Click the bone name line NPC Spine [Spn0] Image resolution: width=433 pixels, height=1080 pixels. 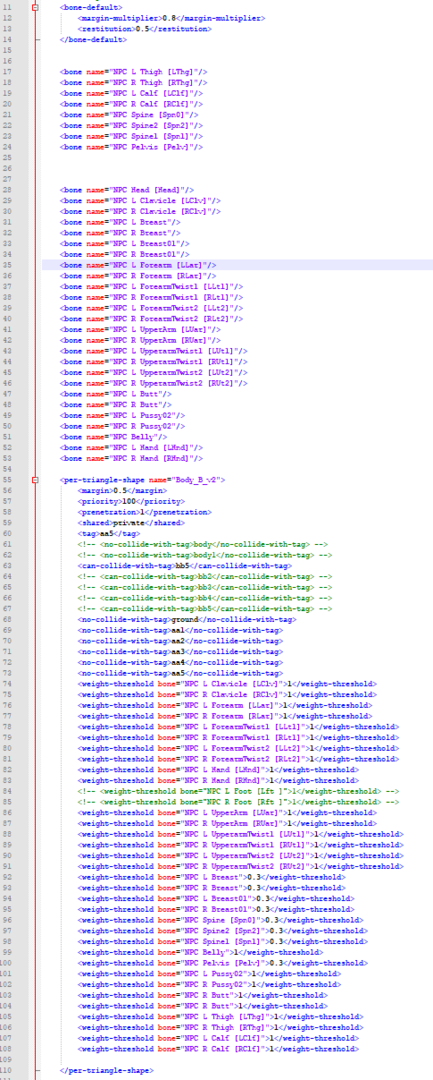pos(129,114)
